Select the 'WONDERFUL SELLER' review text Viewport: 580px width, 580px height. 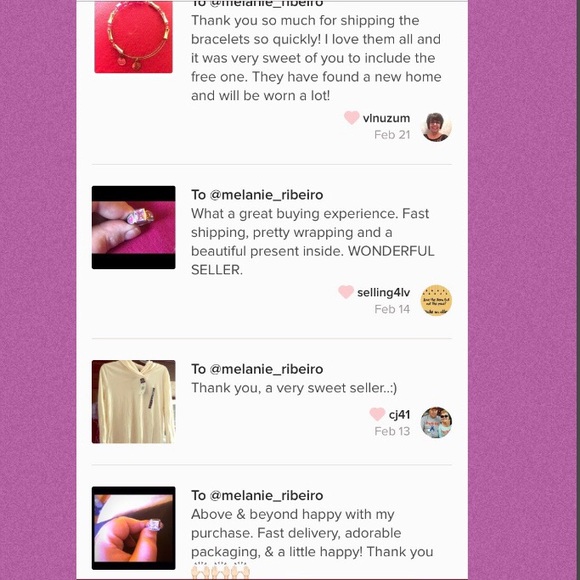coord(313,242)
